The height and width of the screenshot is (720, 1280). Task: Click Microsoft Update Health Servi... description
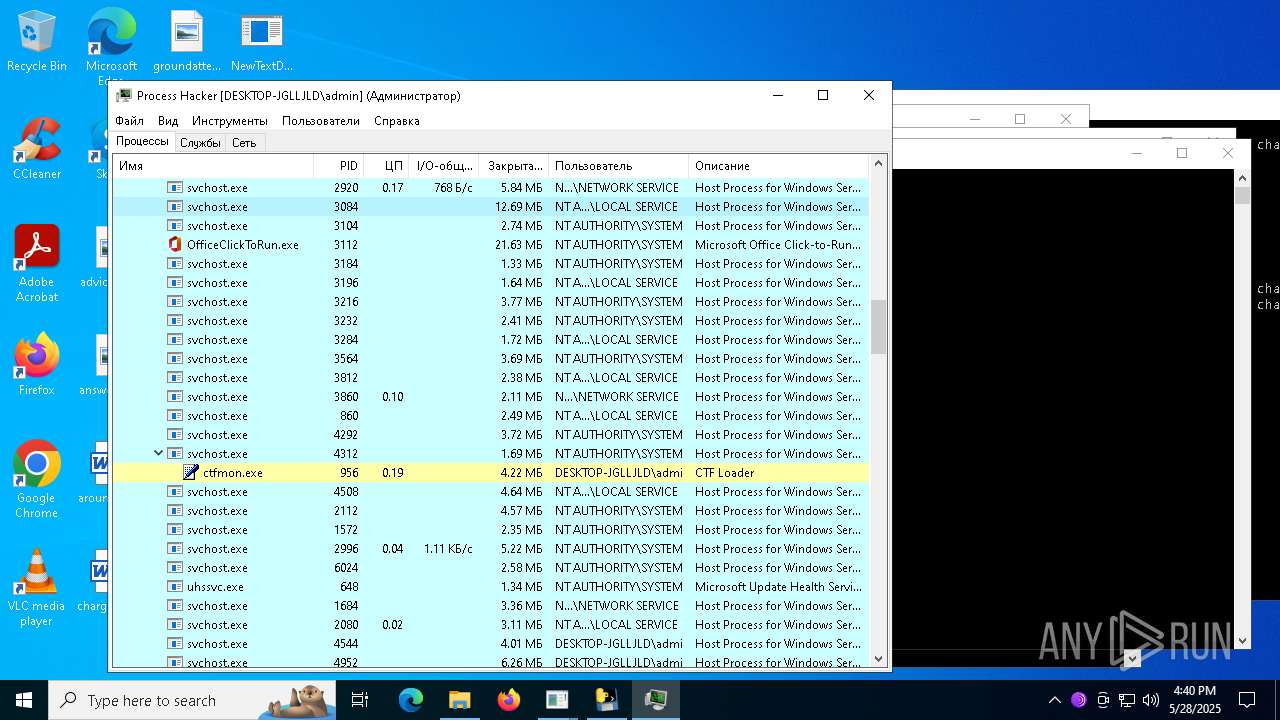(778, 587)
